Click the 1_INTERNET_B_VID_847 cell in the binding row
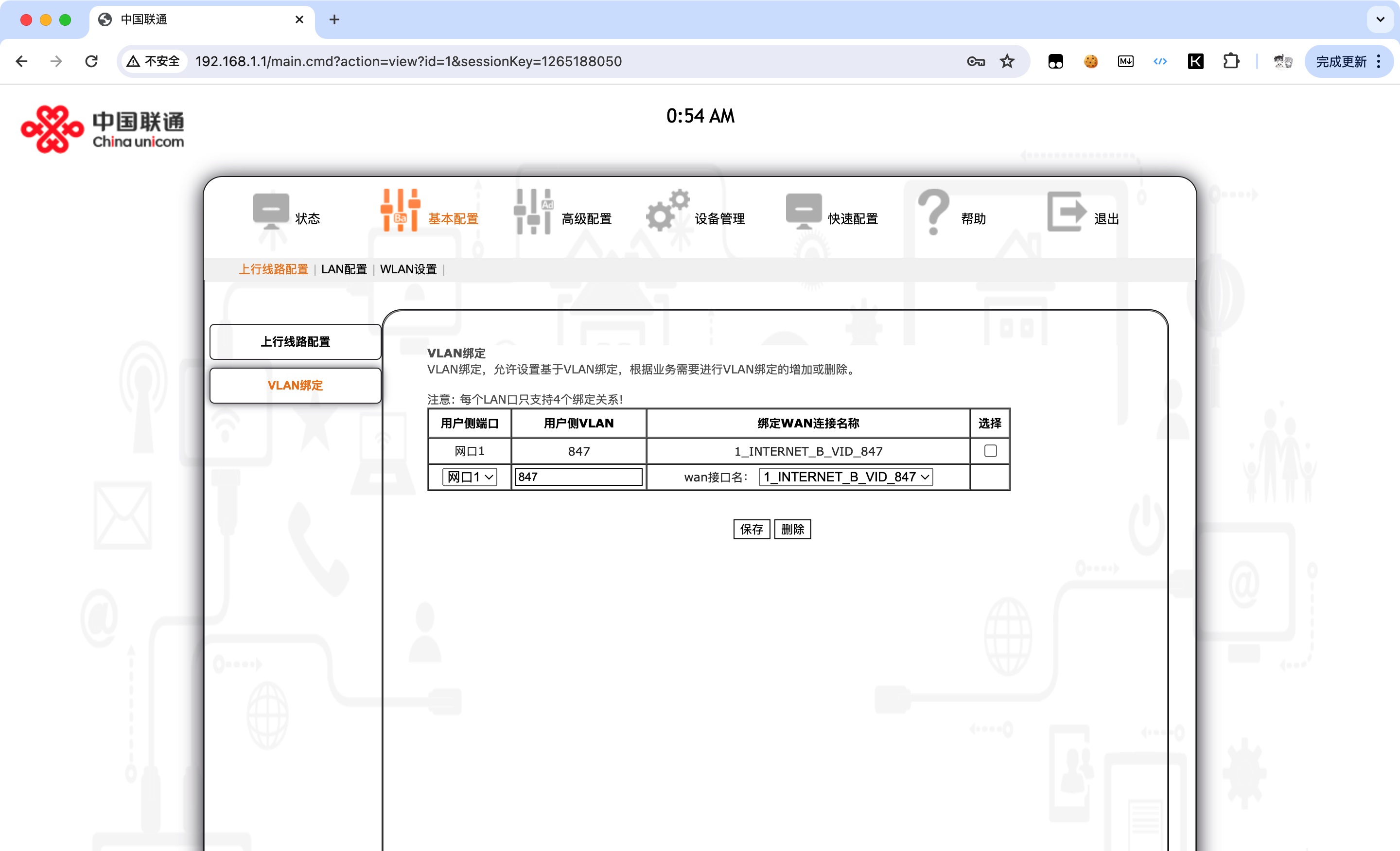 808,451
